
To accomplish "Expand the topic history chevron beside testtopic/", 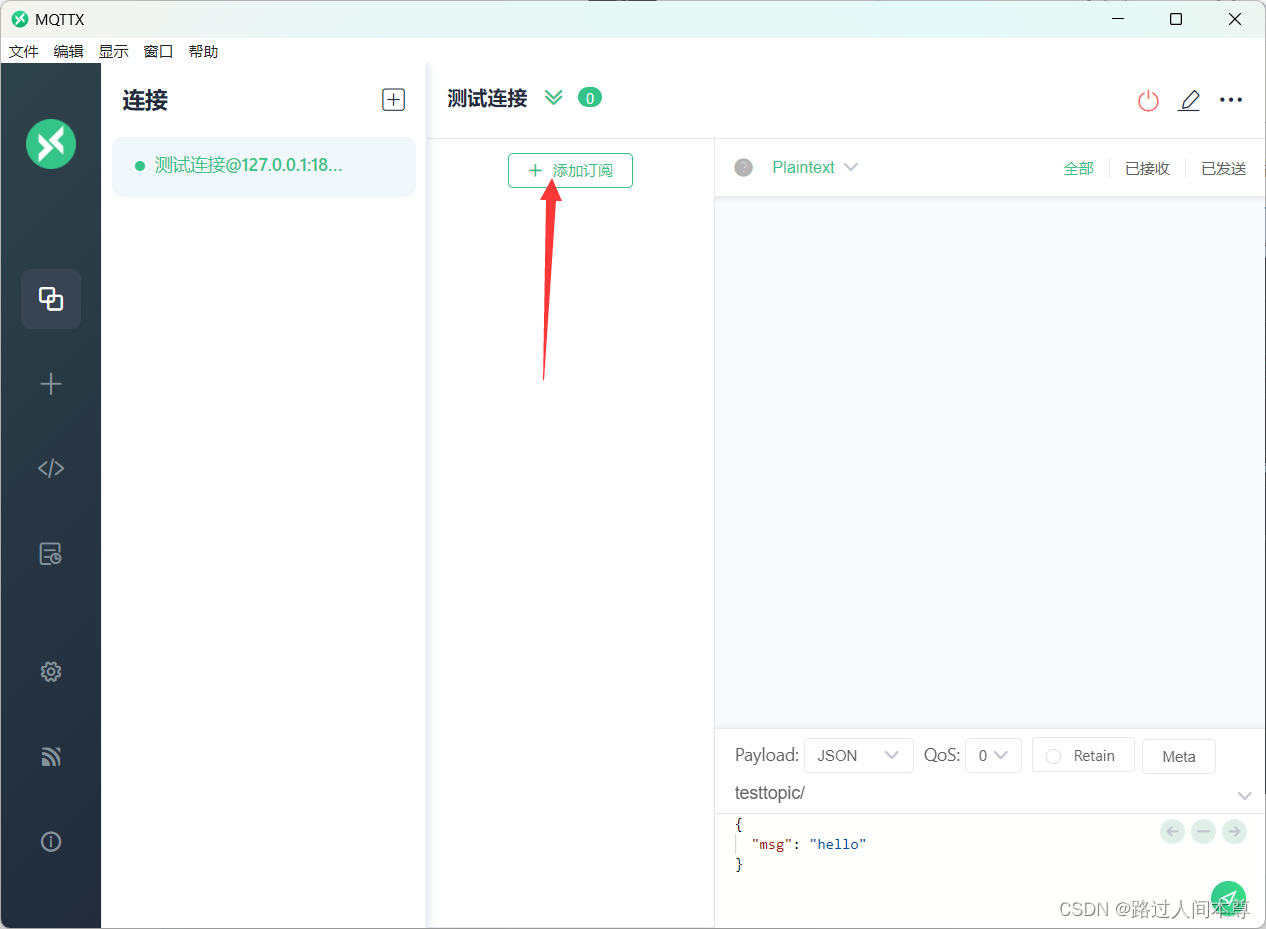I will pyautogui.click(x=1245, y=796).
